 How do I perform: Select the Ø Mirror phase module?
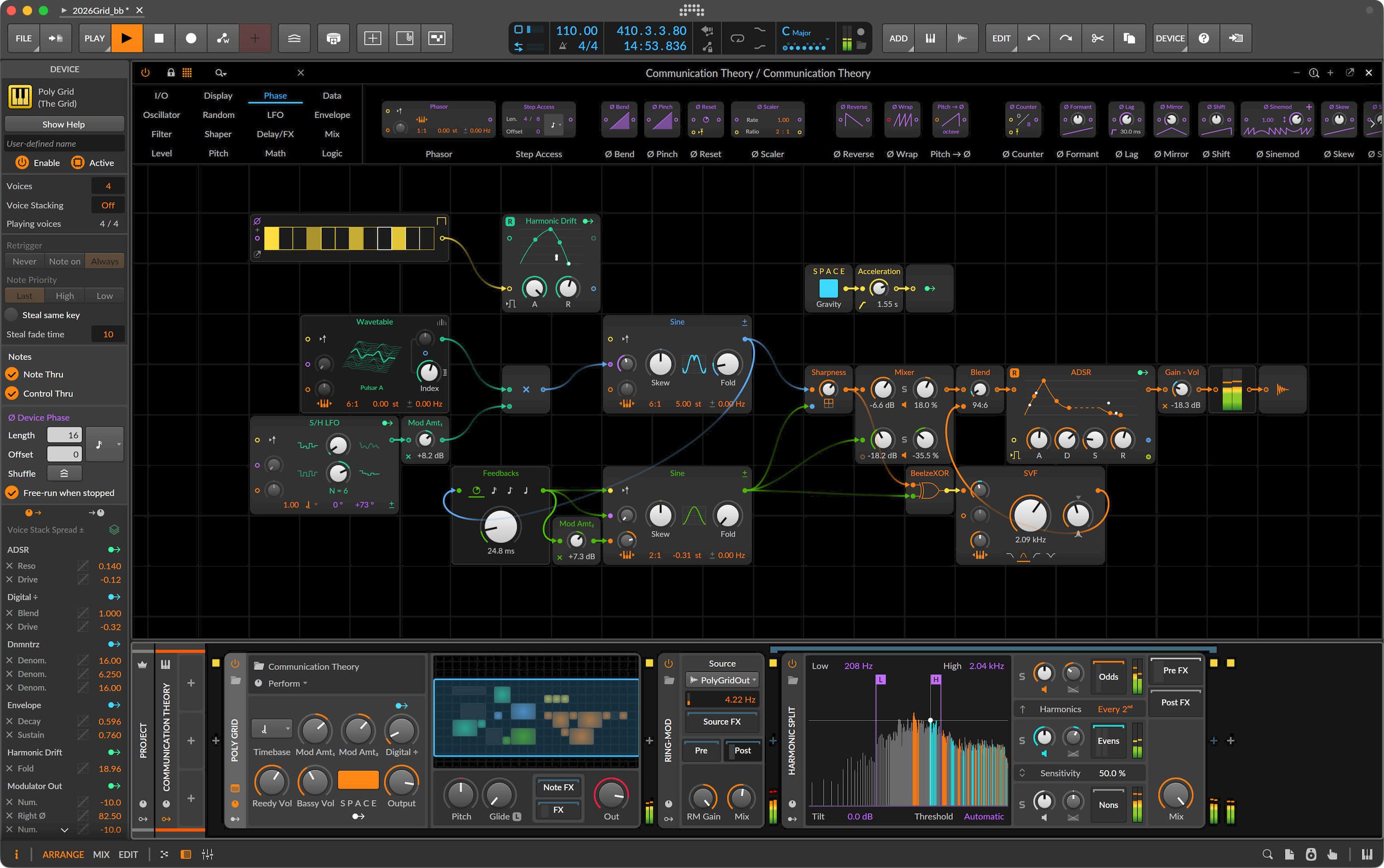(x=1171, y=119)
